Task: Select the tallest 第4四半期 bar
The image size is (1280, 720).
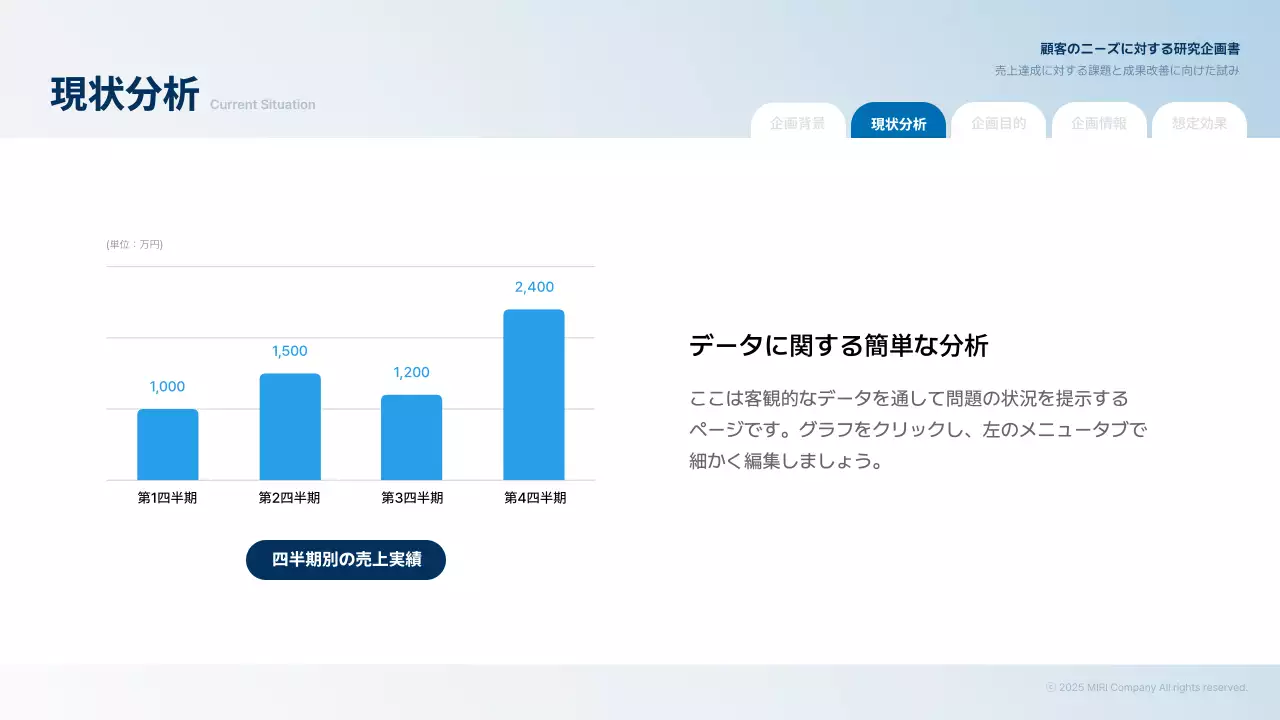Action: click(534, 395)
